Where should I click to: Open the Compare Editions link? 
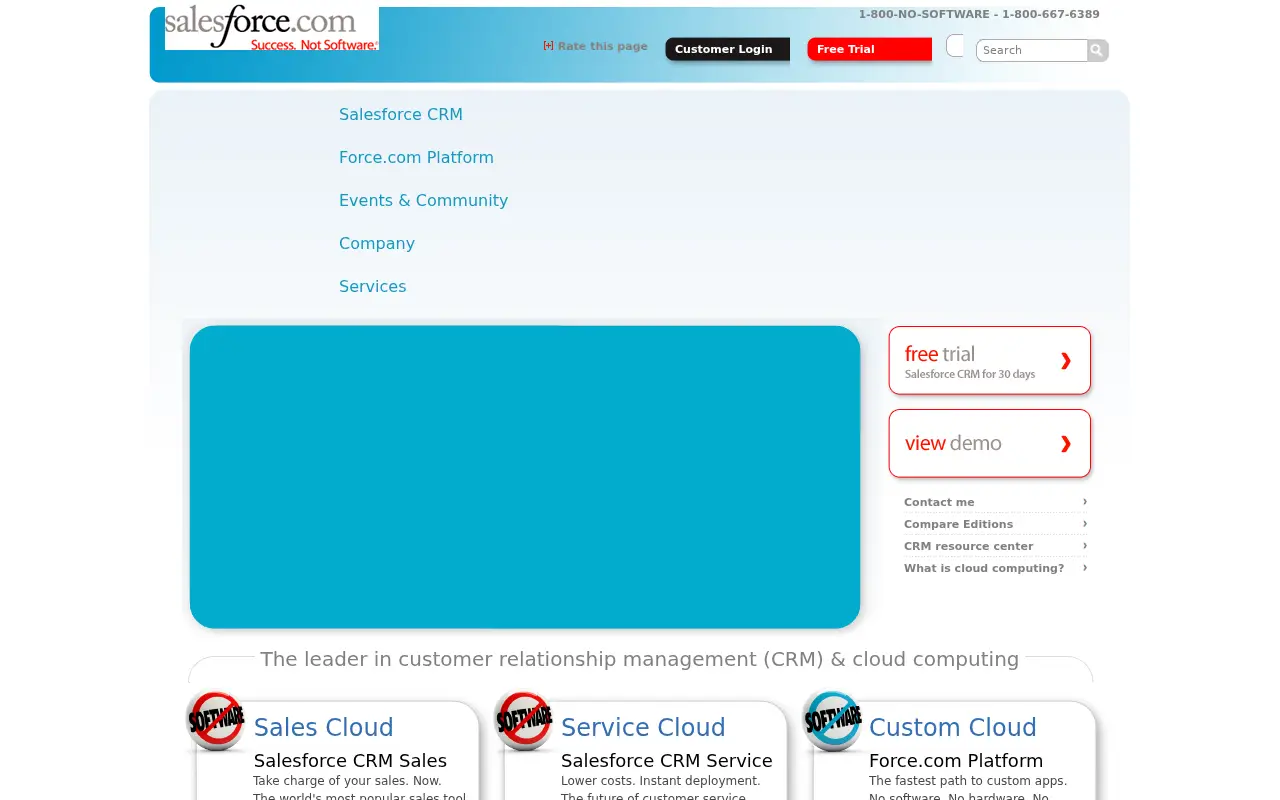(x=958, y=524)
